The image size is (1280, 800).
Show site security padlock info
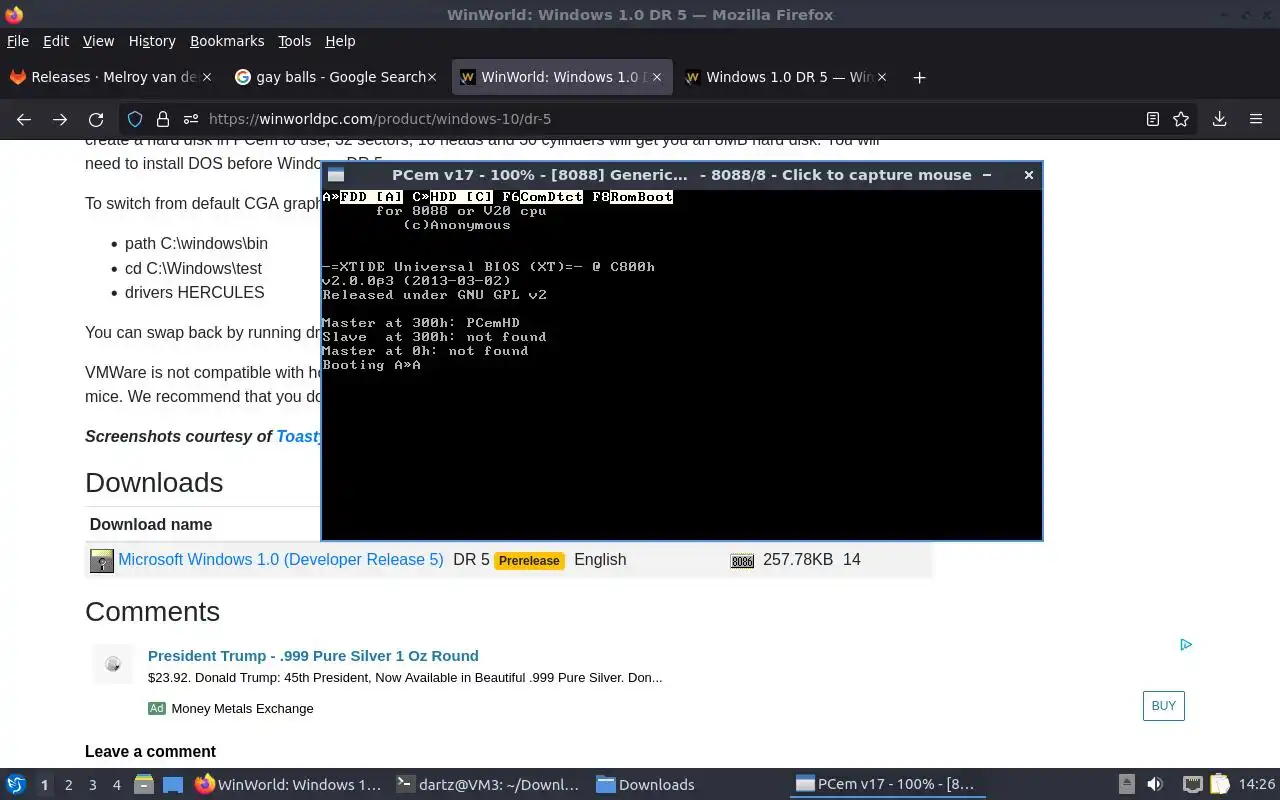[x=162, y=119]
